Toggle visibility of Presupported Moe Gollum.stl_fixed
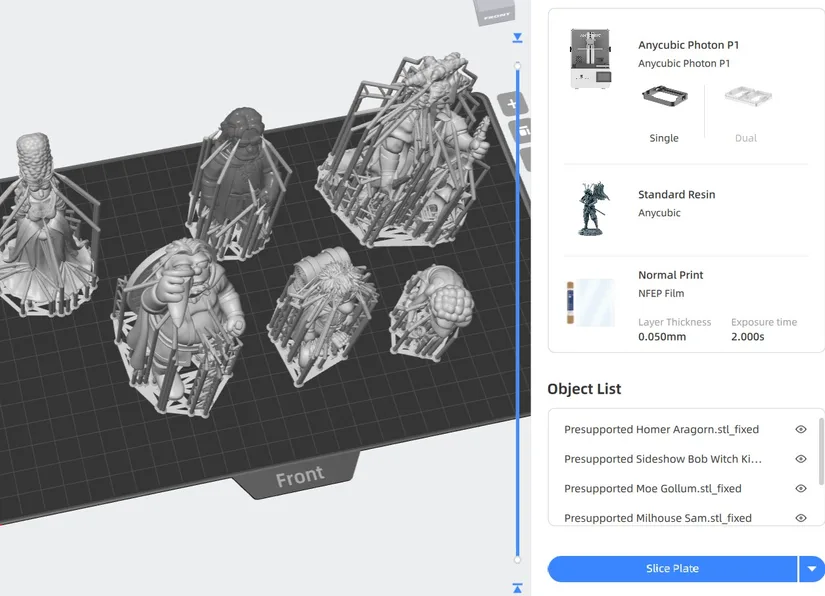825x596 pixels. tap(799, 488)
